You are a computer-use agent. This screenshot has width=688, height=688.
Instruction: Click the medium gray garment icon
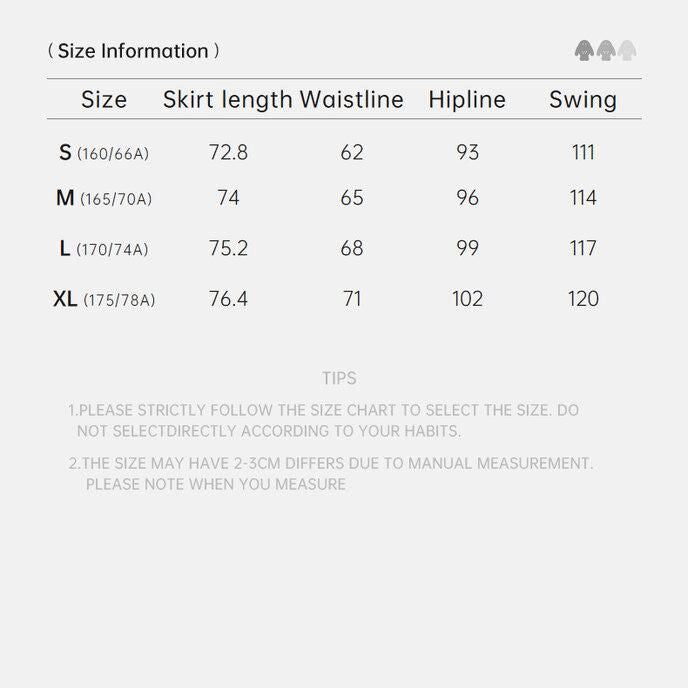pos(606,50)
